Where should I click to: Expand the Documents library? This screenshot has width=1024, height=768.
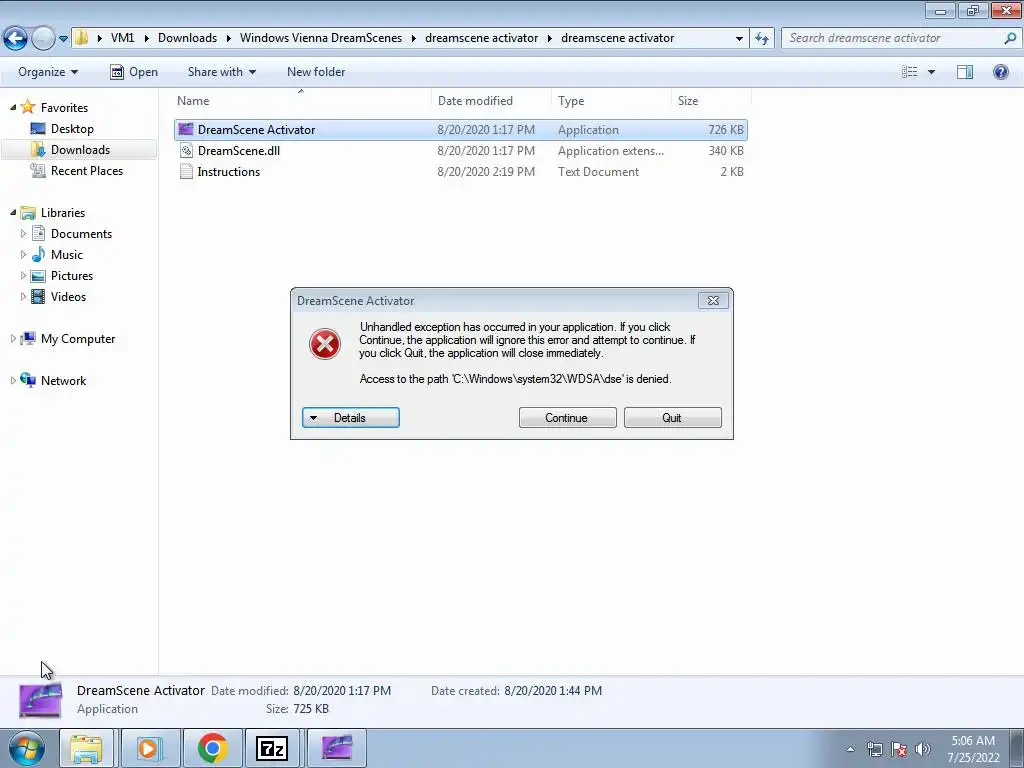click(24, 234)
